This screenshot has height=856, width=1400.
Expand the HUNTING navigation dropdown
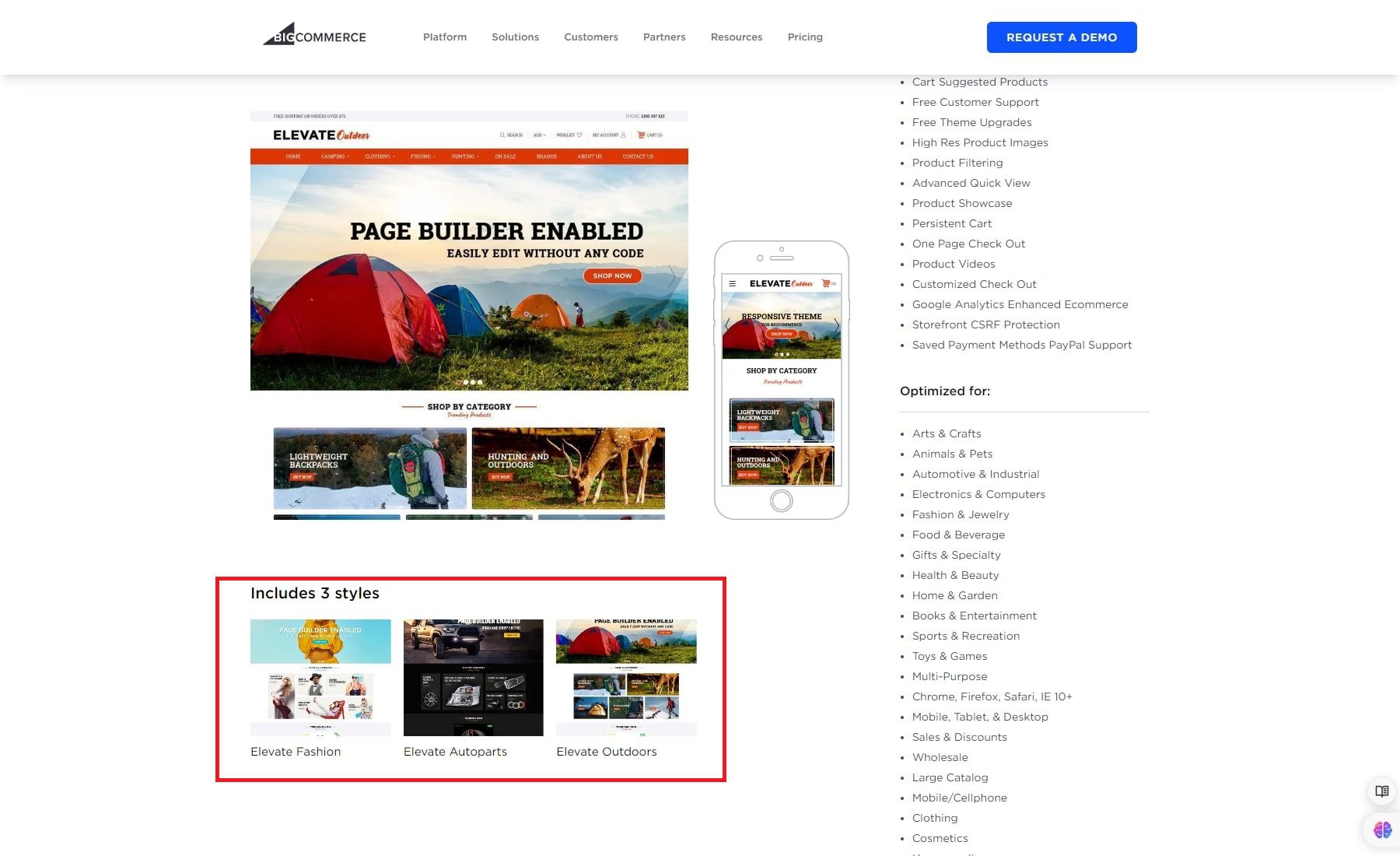(464, 156)
